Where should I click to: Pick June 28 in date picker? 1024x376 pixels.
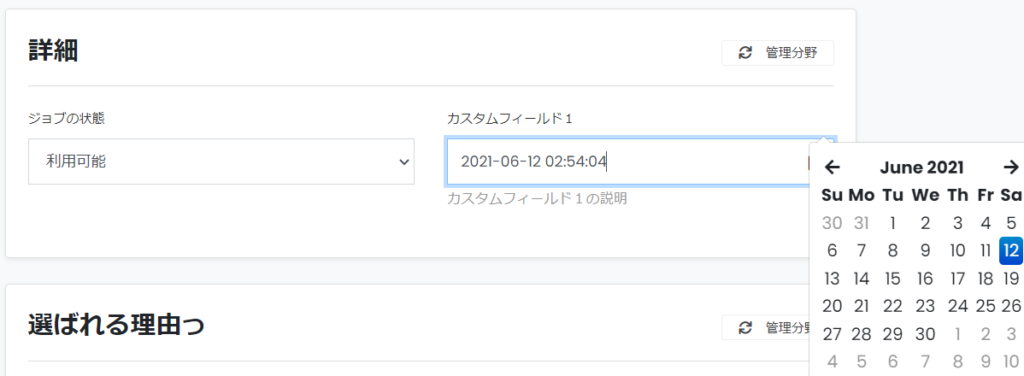tap(861, 335)
